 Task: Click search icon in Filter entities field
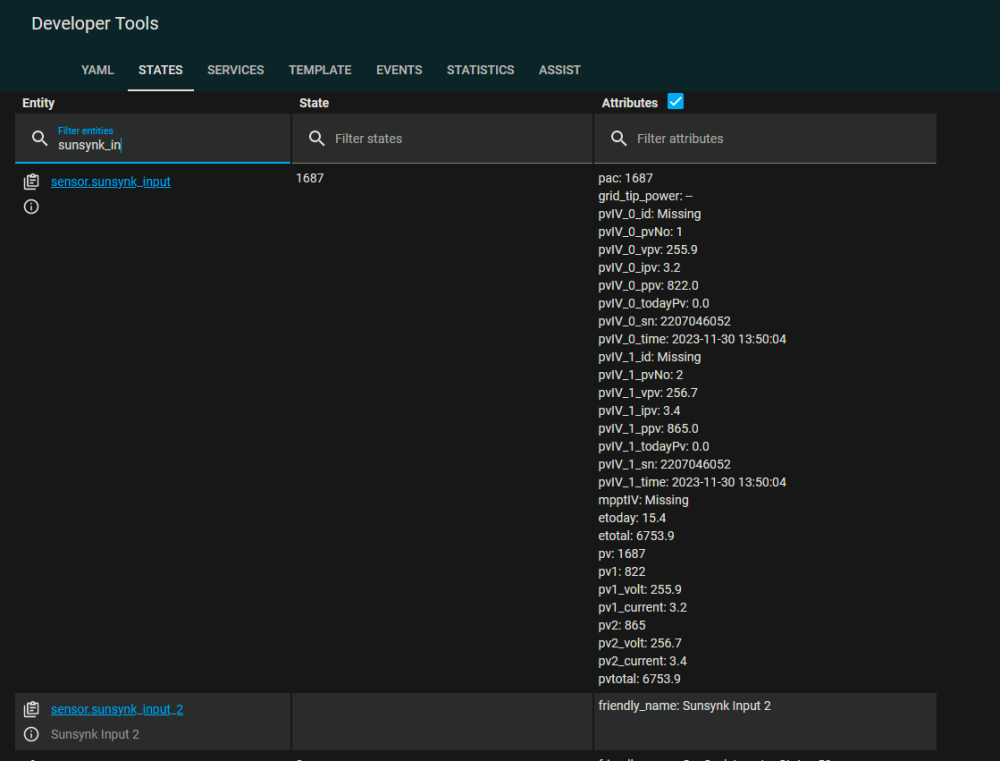[x=40, y=138]
